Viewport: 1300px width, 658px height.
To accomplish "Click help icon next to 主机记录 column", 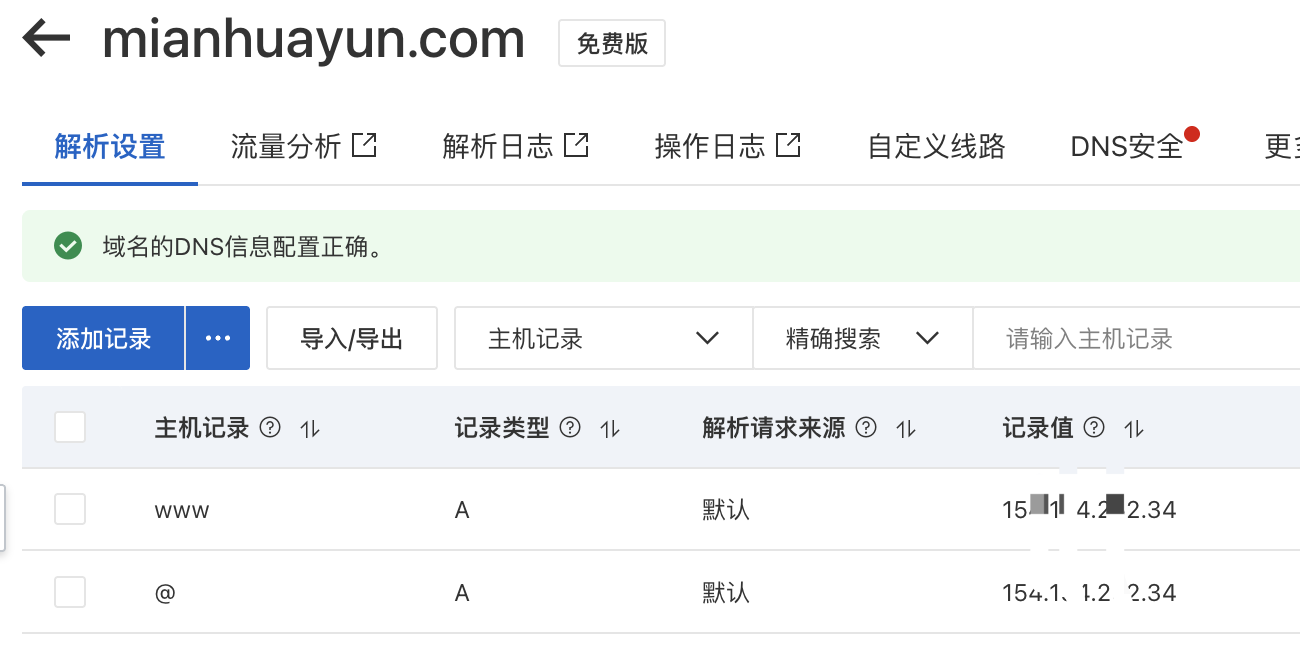I will pos(270,428).
